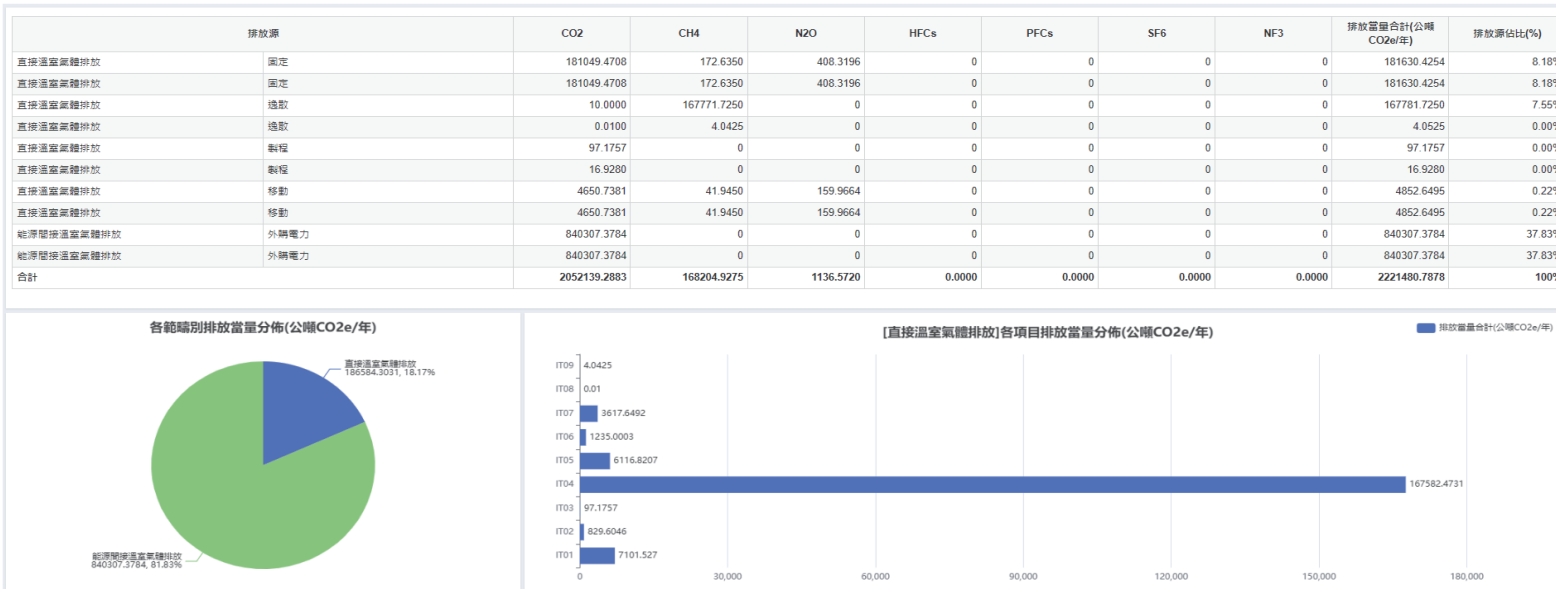Image resolution: width=1559 pixels, height=592 pixels.
Task: Select the CH4 cell reading 167771.7250
Action: 689,105
